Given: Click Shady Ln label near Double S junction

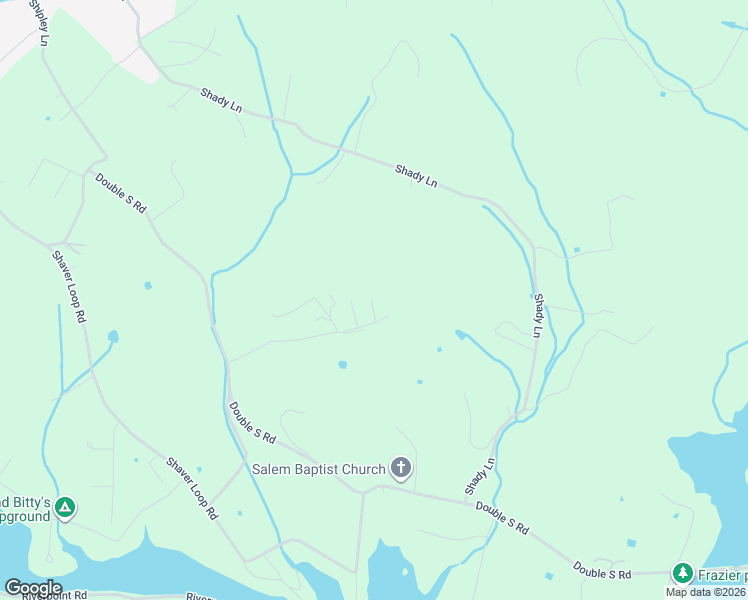Looking at the screenshot, I should point(480,476).
